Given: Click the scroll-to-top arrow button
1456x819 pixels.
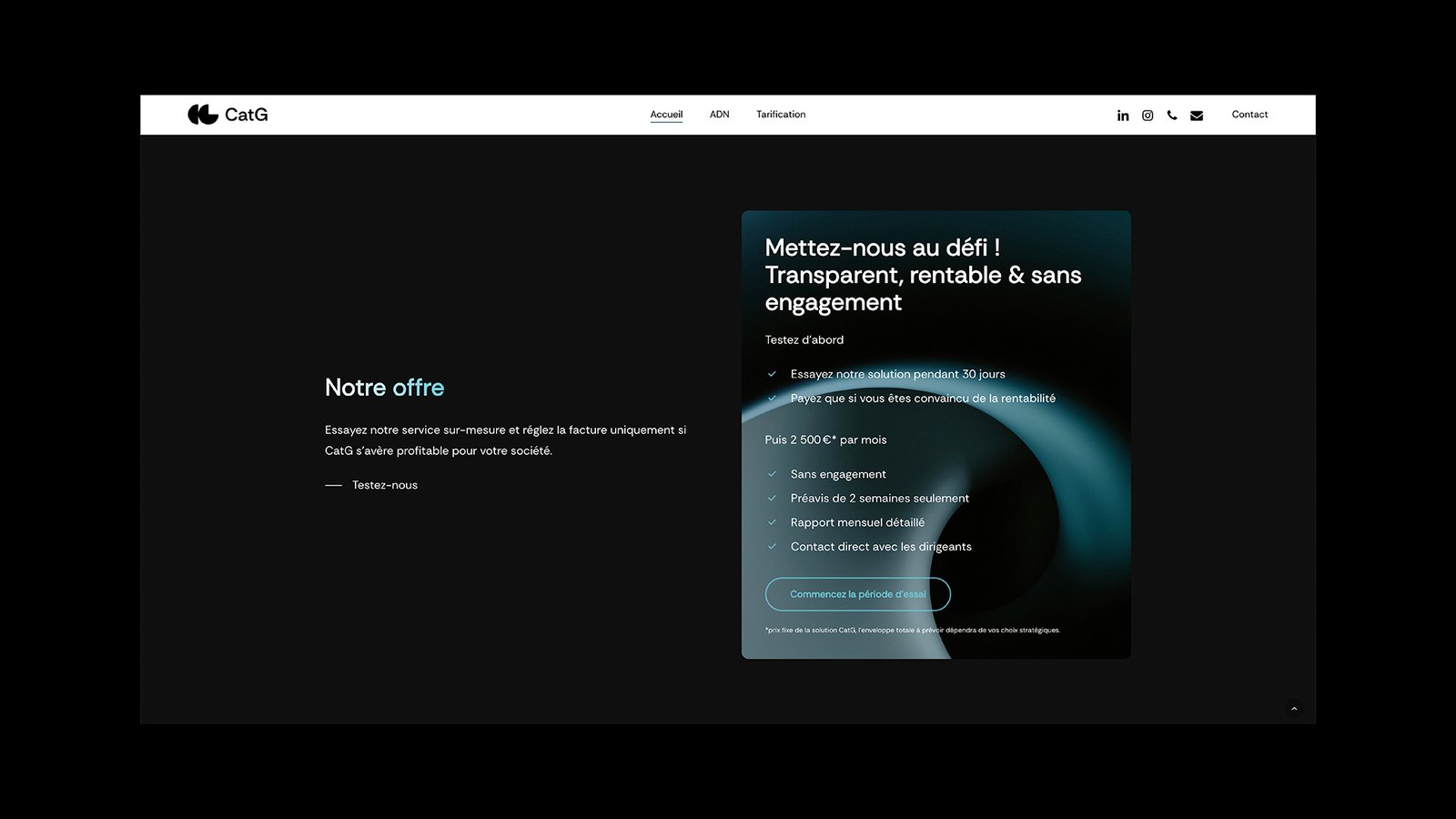Looking at the screenshot, I should tap(1294, 709).
